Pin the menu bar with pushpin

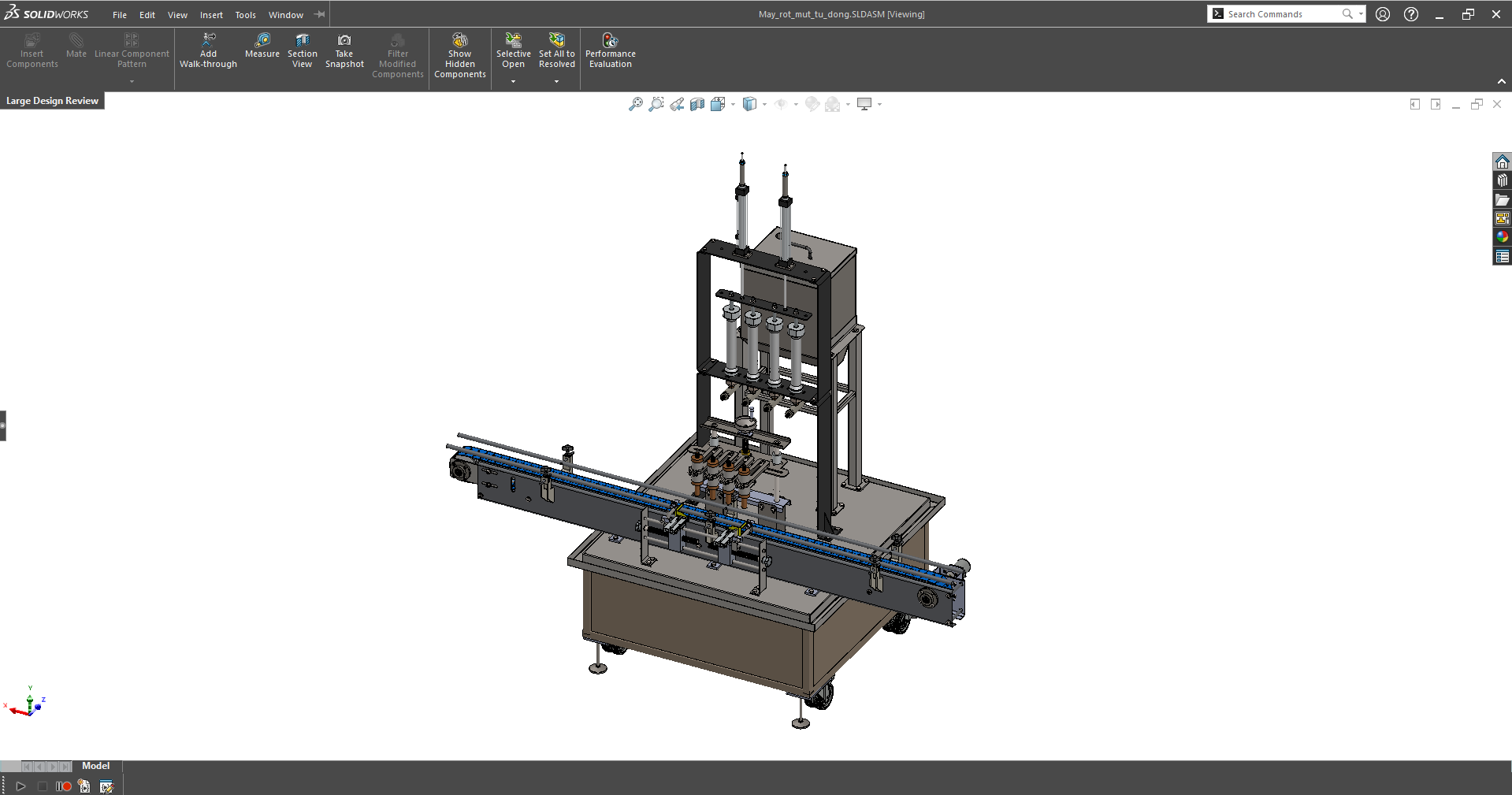(x=319, y=14)
